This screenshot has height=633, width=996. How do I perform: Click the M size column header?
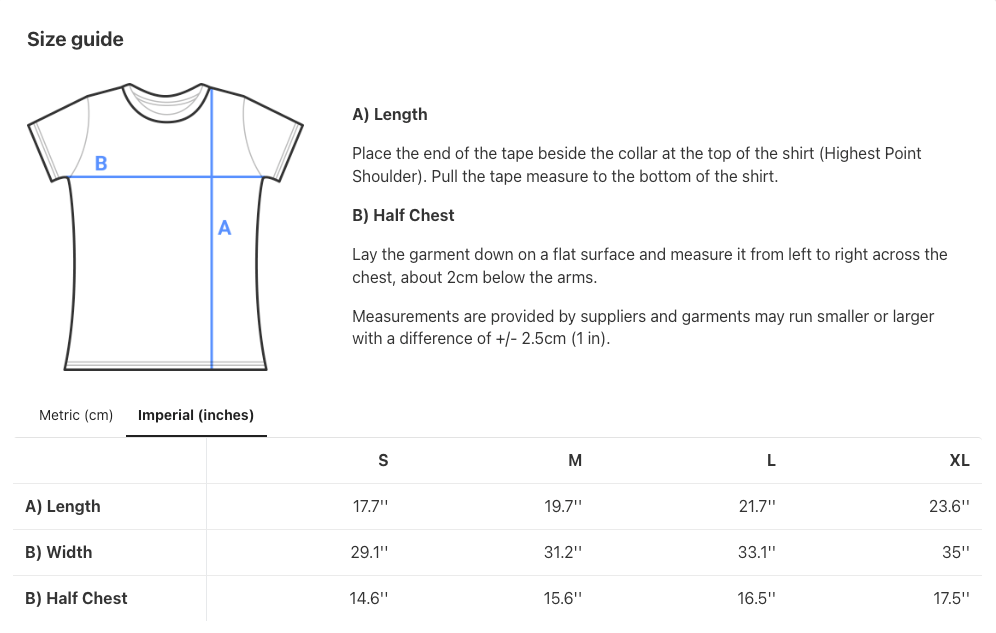point(575,461)
